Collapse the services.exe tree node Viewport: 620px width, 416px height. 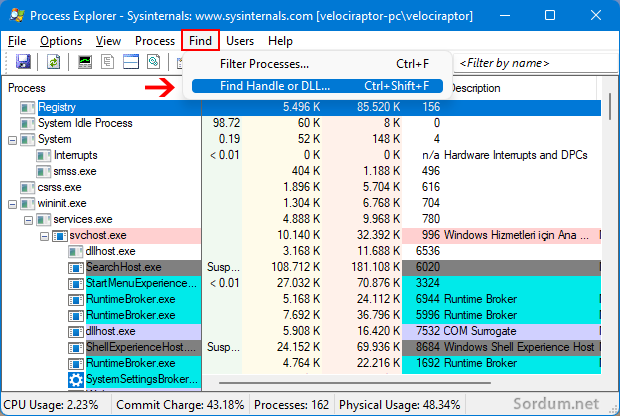click(x=28, y=220)
